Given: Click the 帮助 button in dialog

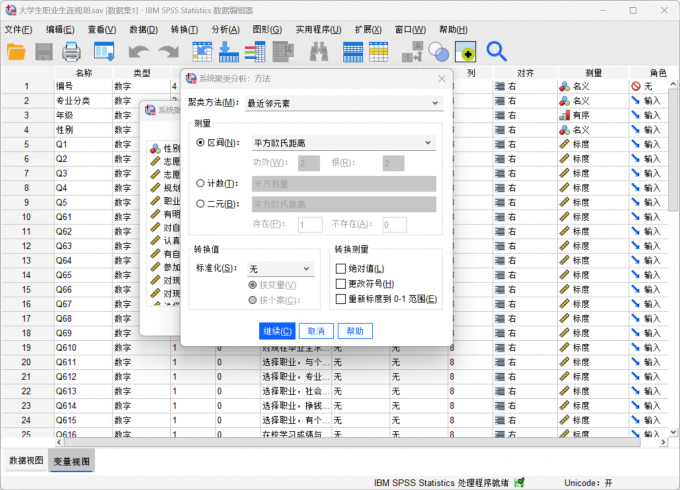Looking at the screenshot, I should [355, 331].
